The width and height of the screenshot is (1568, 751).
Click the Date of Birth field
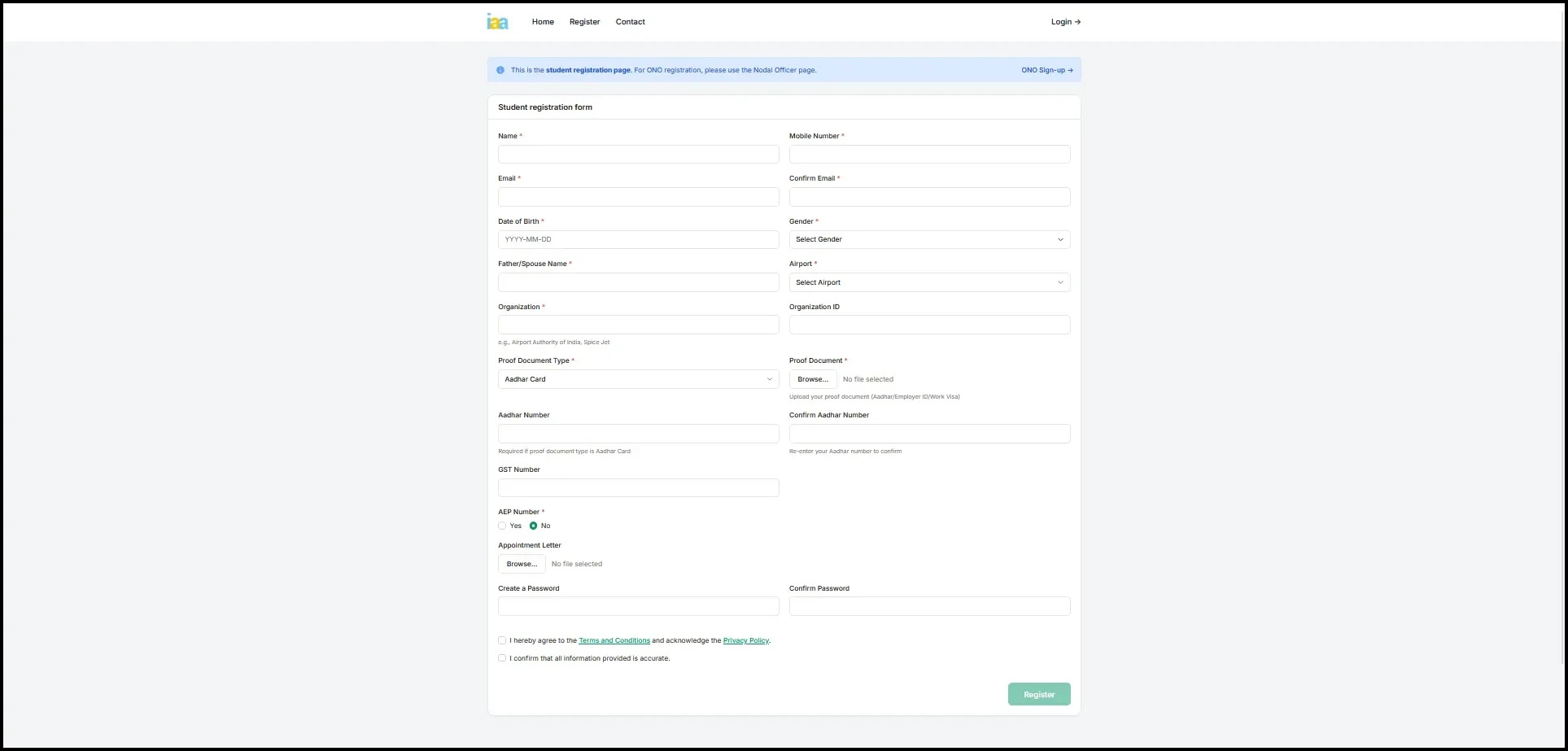pyautogui.click(x=638, y=240)
